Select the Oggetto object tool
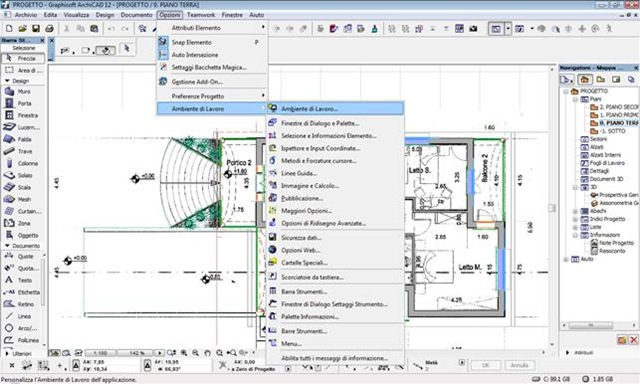The image size is (640, 384). tap(23, 235)
